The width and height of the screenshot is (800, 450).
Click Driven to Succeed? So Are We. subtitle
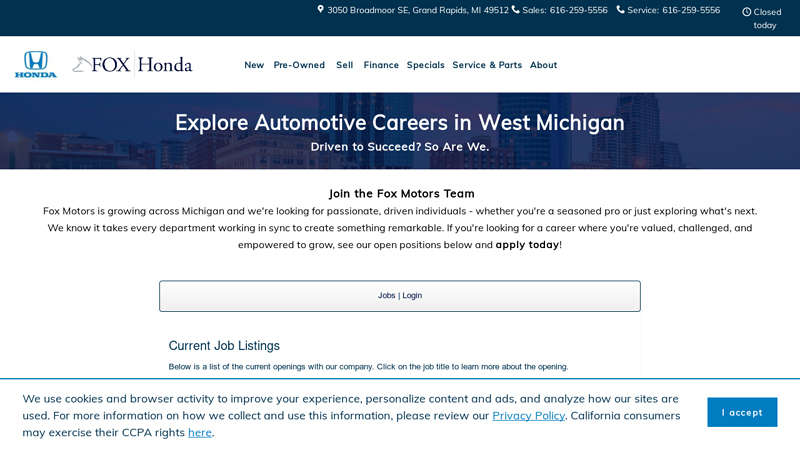tap(400, 146)
